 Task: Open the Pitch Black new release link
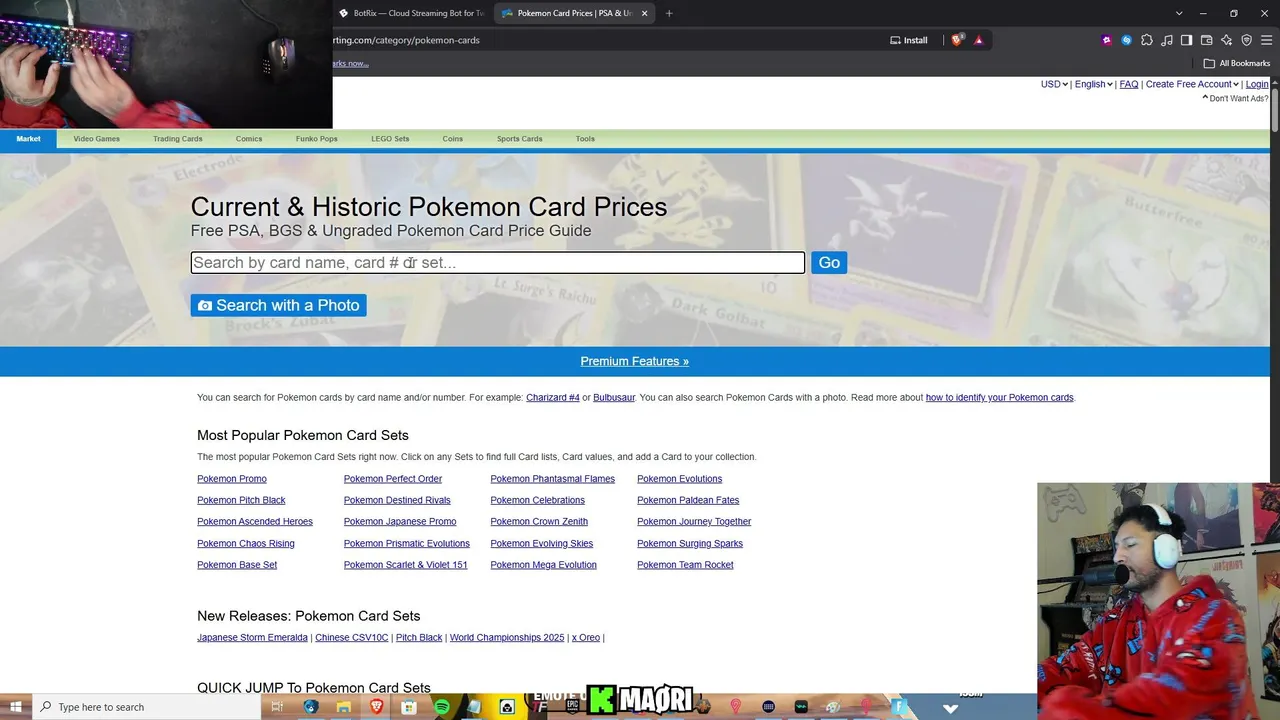pos(419,637)
